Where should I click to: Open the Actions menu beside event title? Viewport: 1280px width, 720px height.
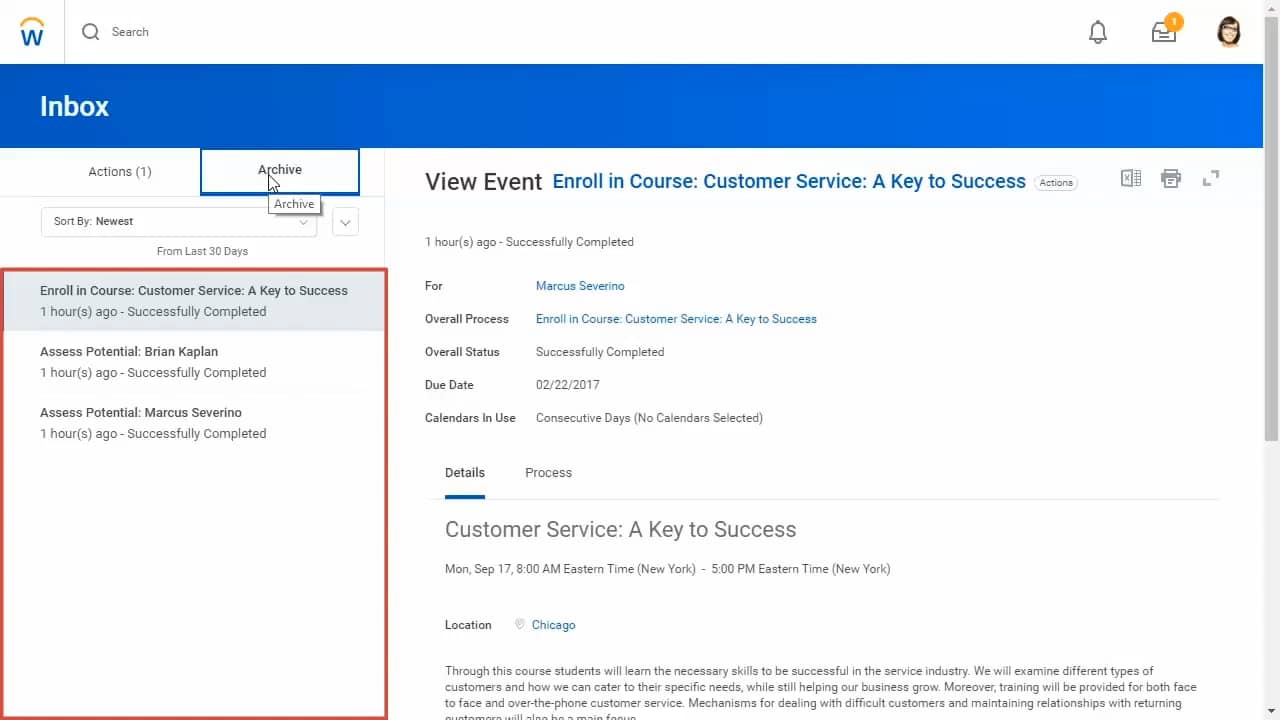click(1056, 183)
